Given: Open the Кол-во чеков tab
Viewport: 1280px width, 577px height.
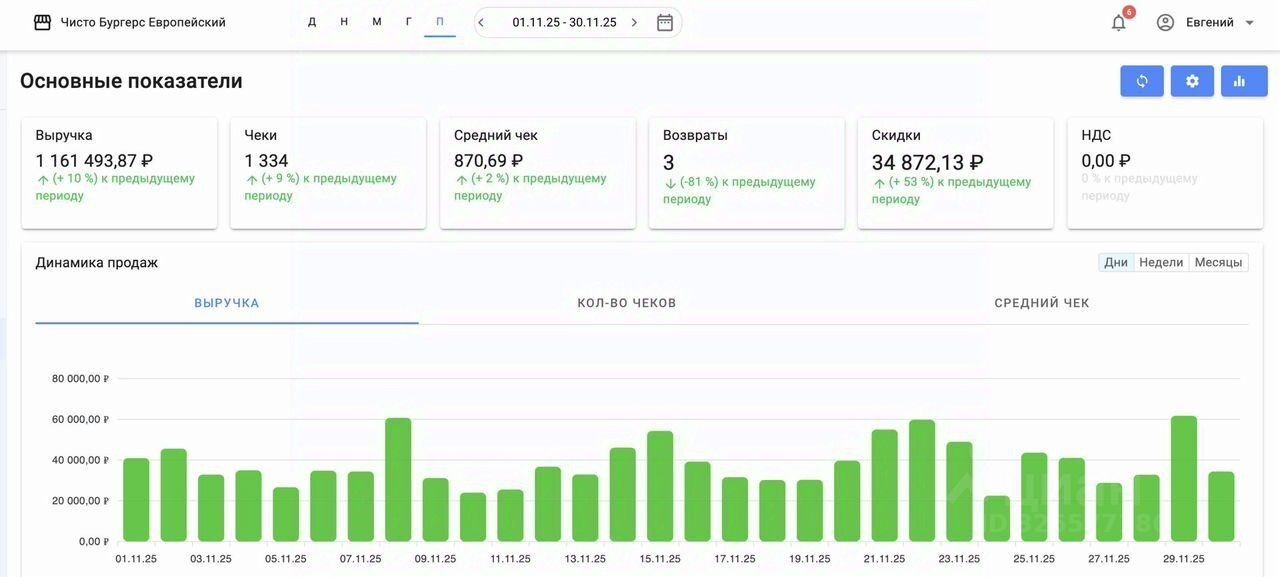Looking at the screenshot, I should 627,303.
